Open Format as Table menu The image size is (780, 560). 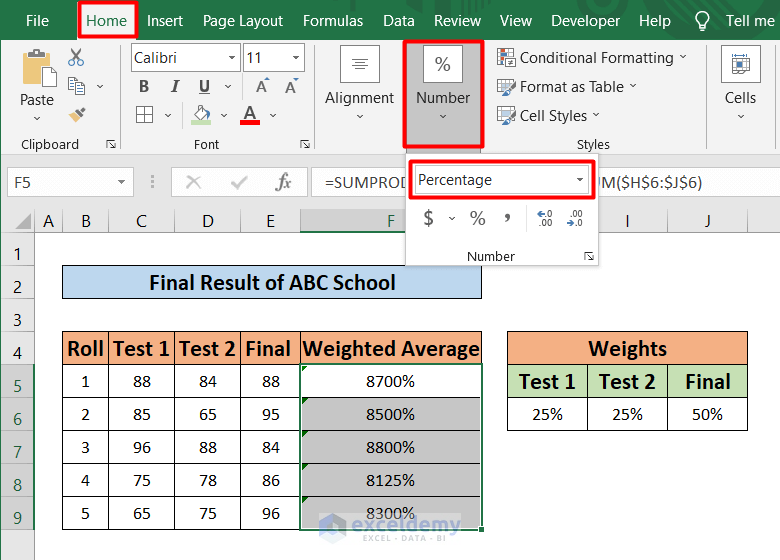pyautogui.click(x=567, y=87)
